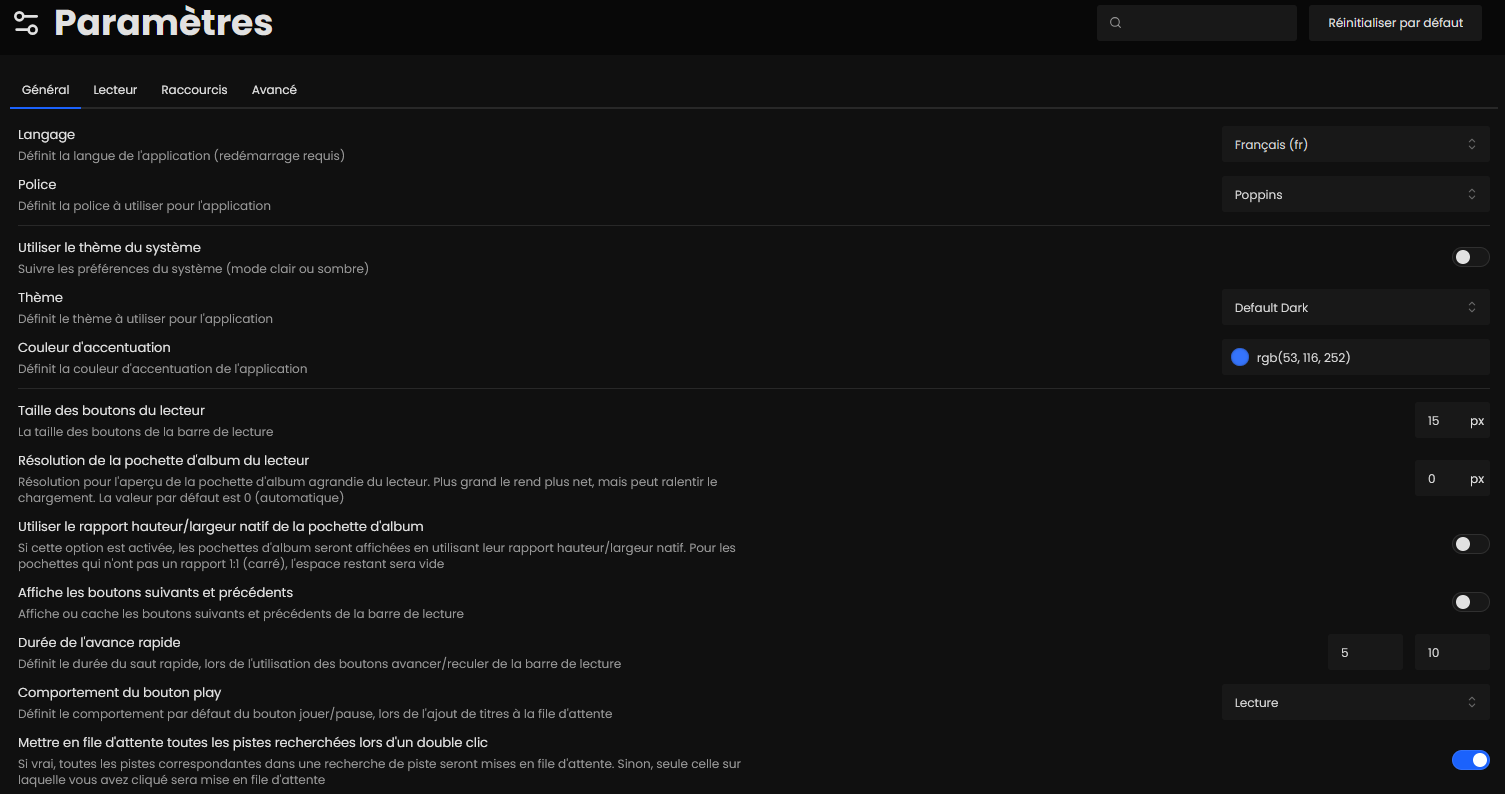Open the Raccourcis tab
This screenshot has width=1505, height=794.
pyautogui.click(x=194, y=90)
